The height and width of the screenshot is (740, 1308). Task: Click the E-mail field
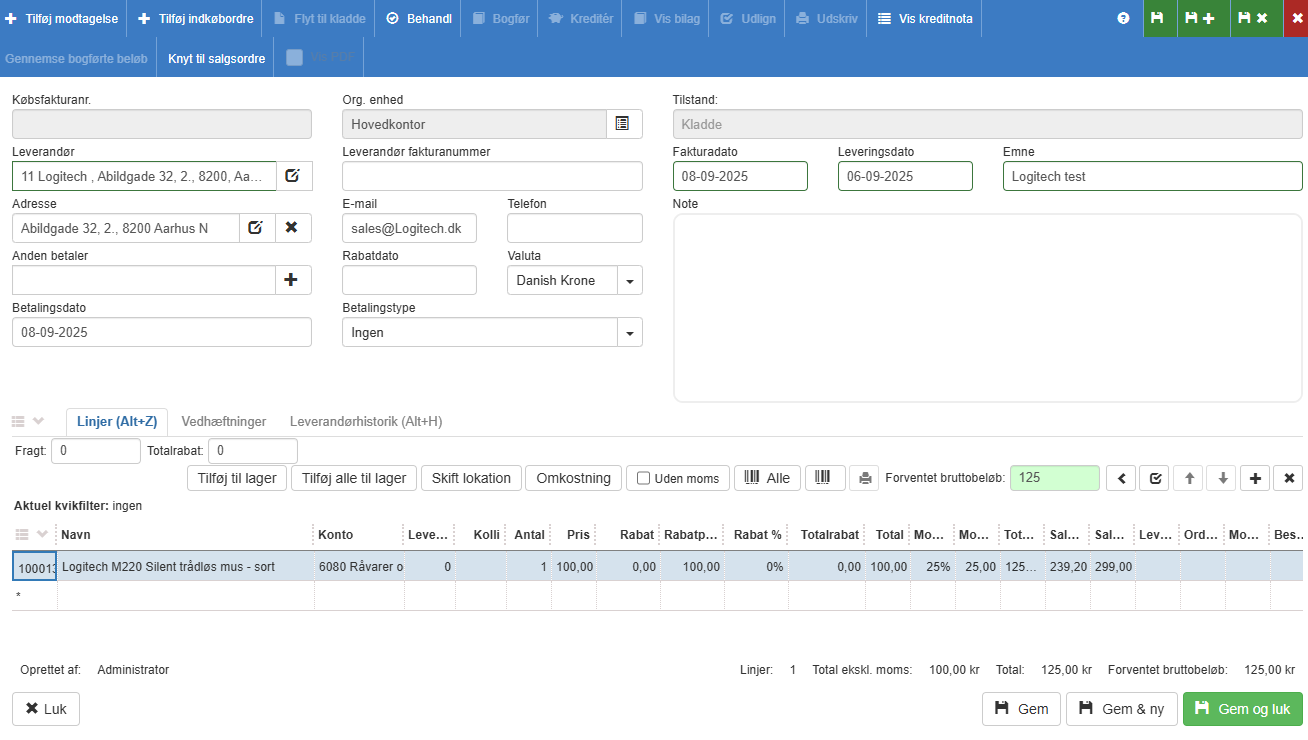(409, 228)
